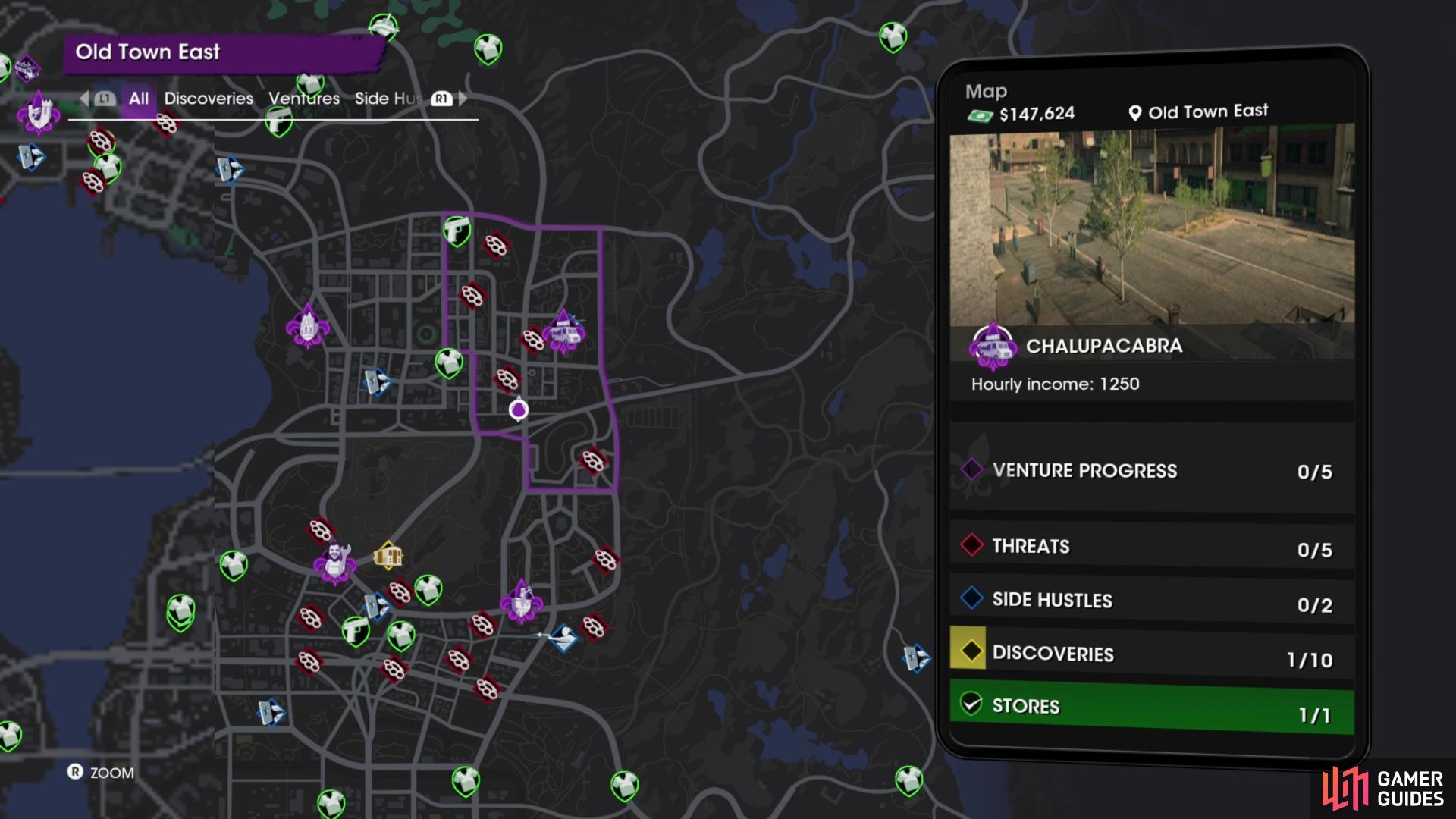Click the gold treasure chest map icon
This screenshot has width=1456, height=819.
(388, 556)
